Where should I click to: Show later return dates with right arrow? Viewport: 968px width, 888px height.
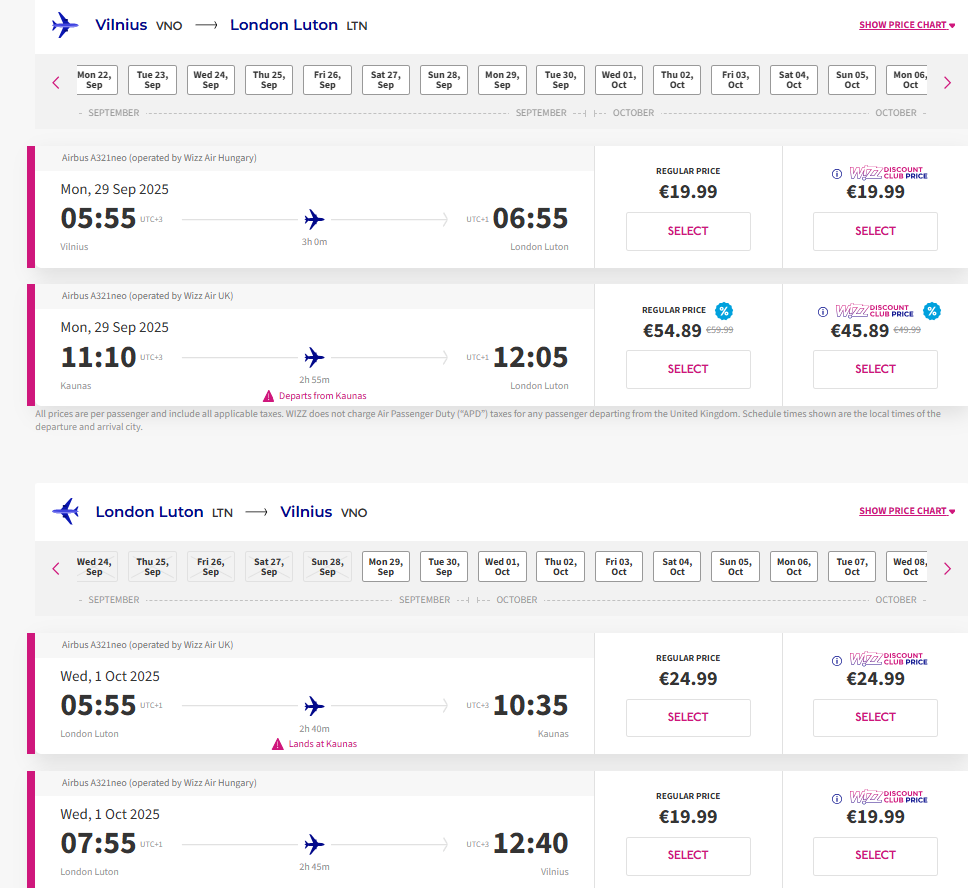948,569
